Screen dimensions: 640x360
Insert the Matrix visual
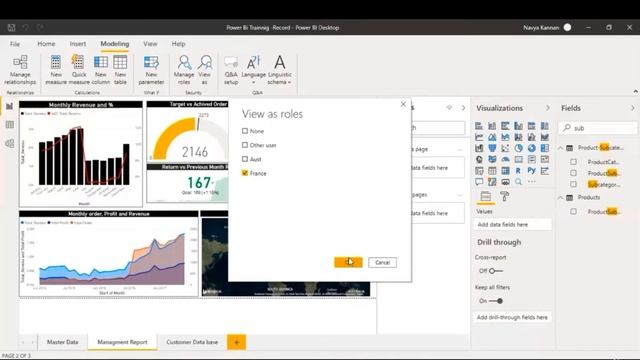tap(505, 171)
